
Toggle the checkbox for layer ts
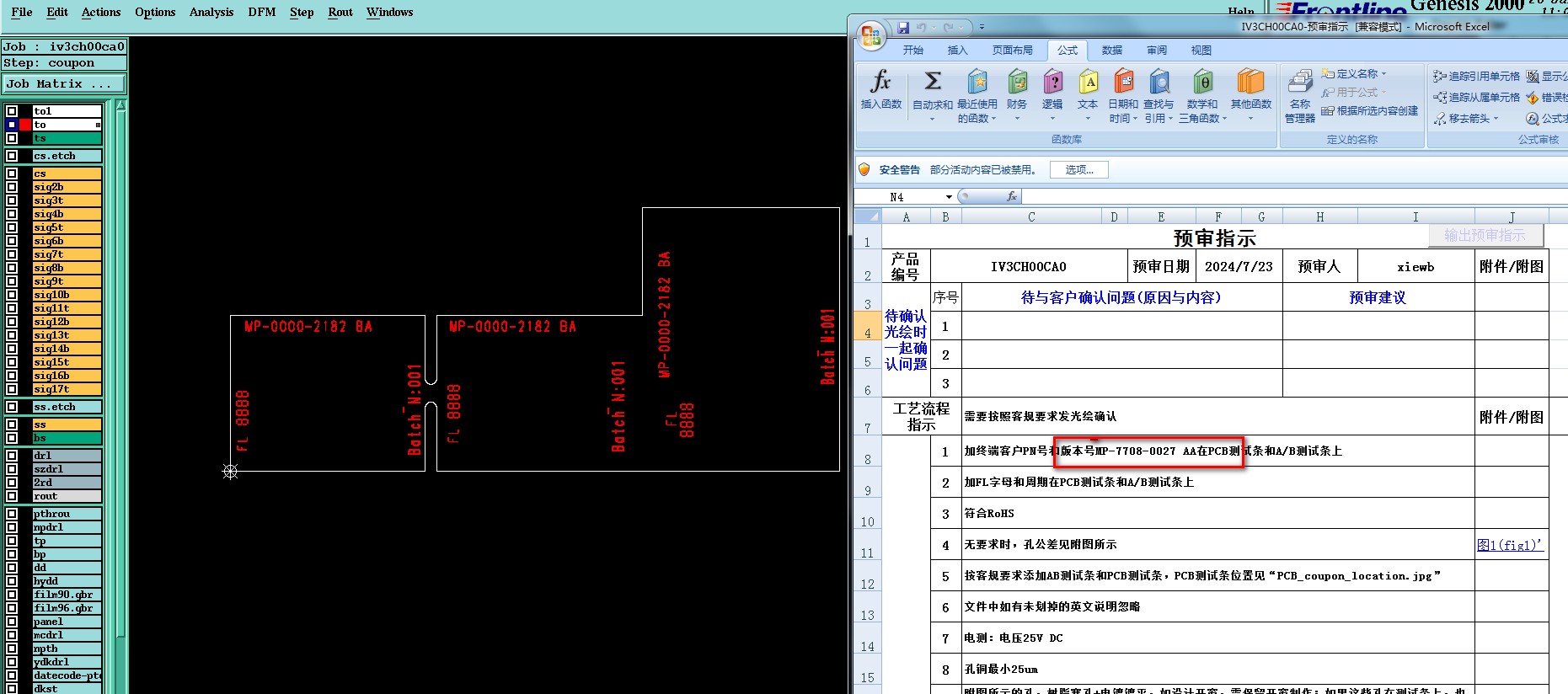[12, 138]
